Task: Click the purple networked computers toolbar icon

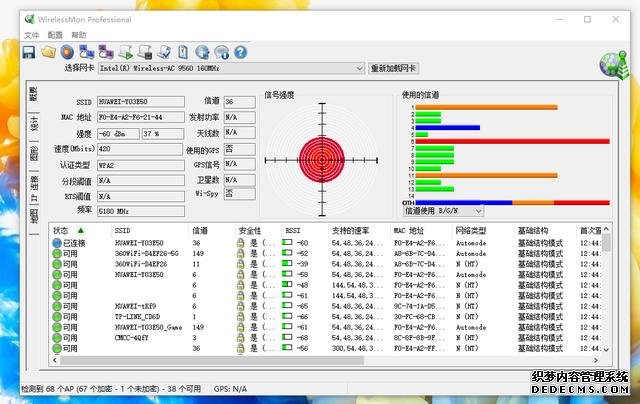Action: (x=106, y=52)
